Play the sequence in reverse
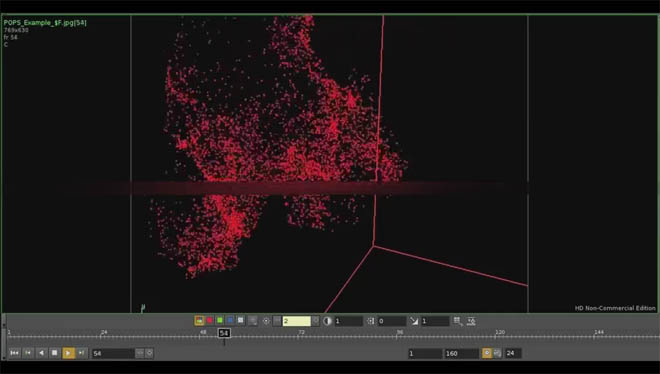The image size is (660, 374). click(41, 353)
